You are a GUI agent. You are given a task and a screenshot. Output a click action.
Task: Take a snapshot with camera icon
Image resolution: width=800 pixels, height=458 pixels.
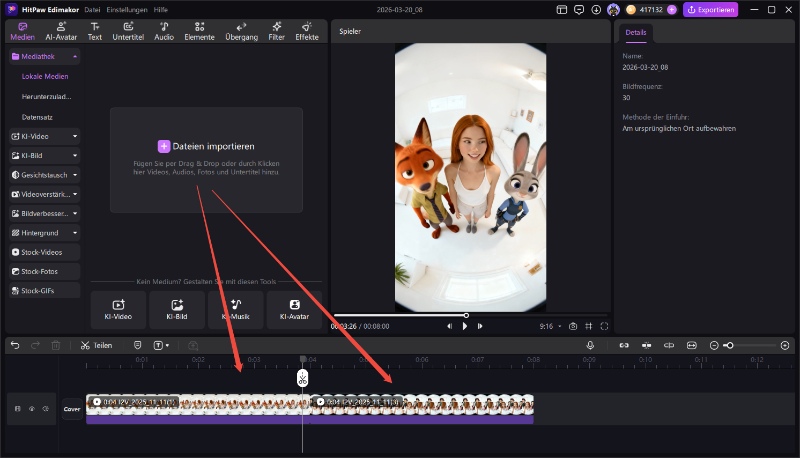pos(573,326)
